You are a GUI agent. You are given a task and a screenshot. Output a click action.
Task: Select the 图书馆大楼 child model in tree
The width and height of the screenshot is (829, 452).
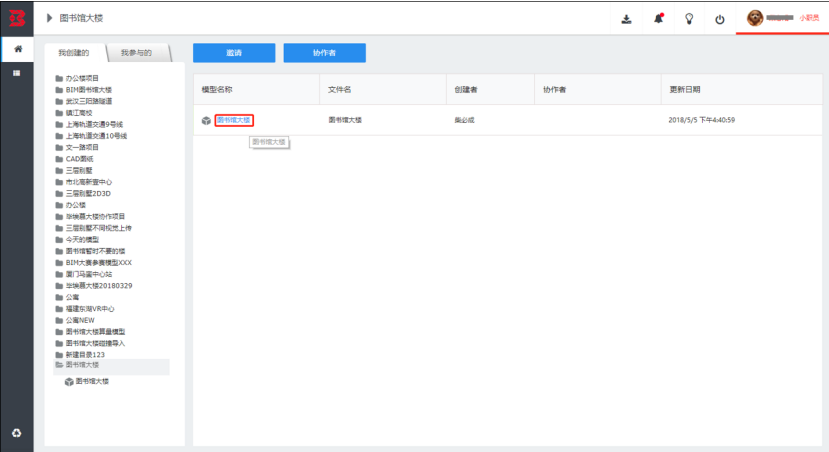click(92, 381)
